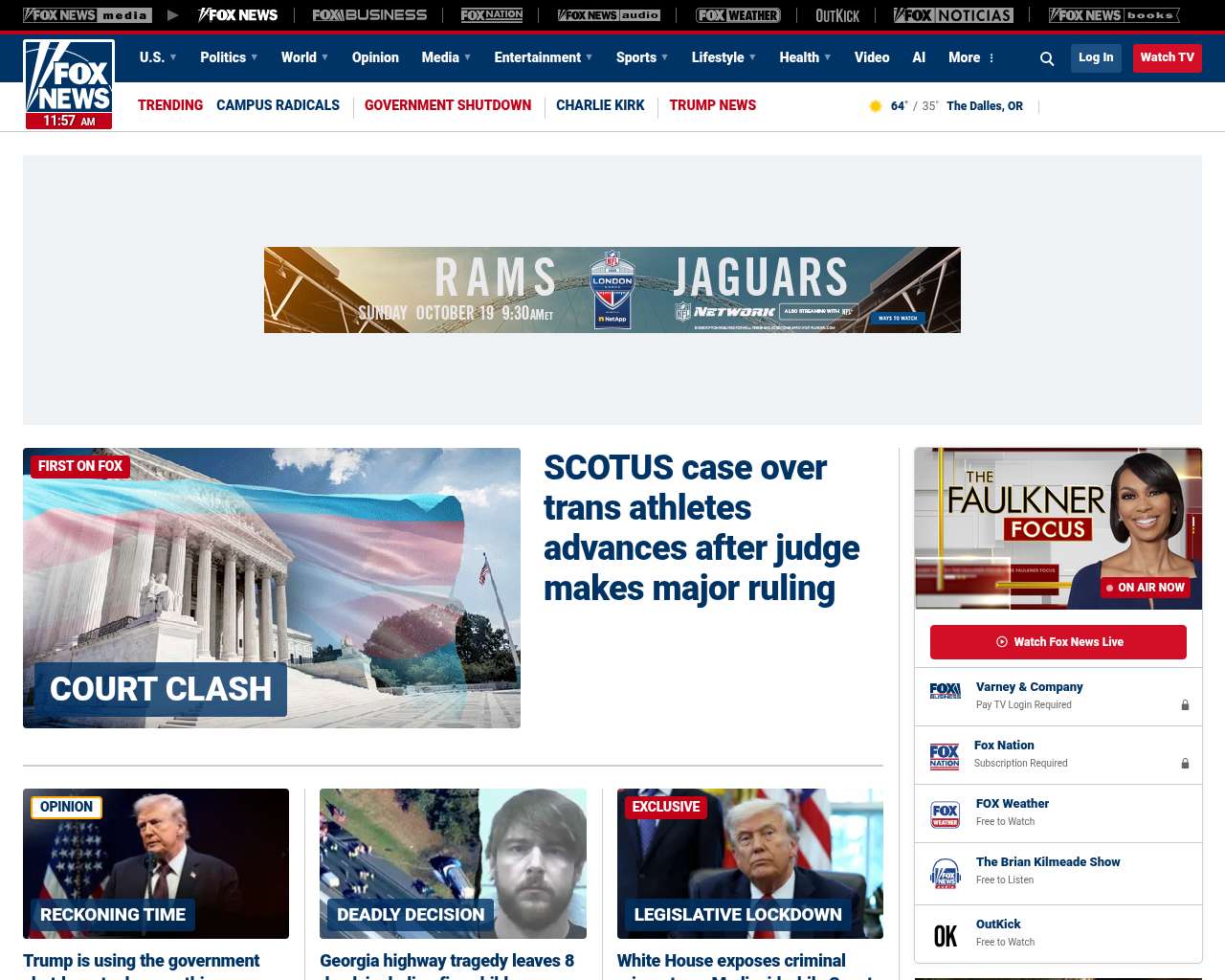
Task: Click the Watch TV button
Action: point(1168,57)
